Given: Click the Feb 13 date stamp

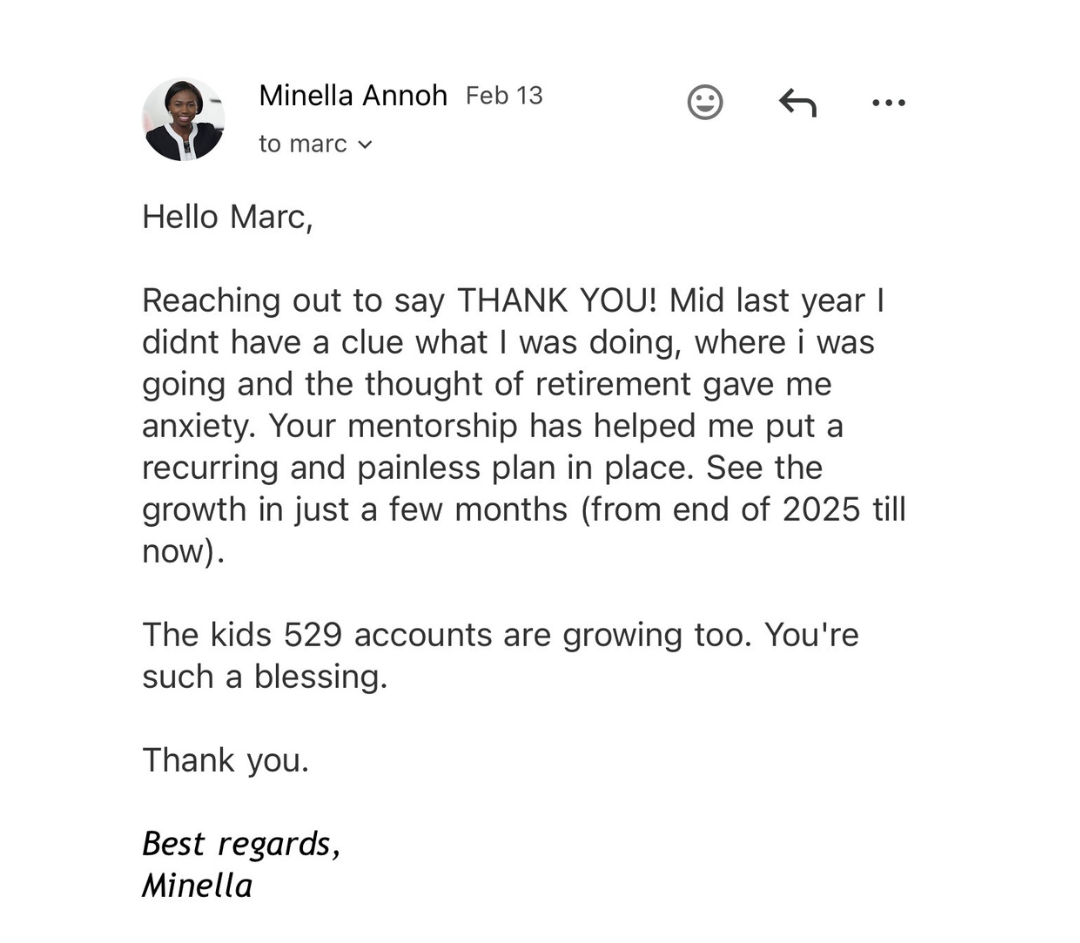Looking at the screenshot, I should pos(504,95).
